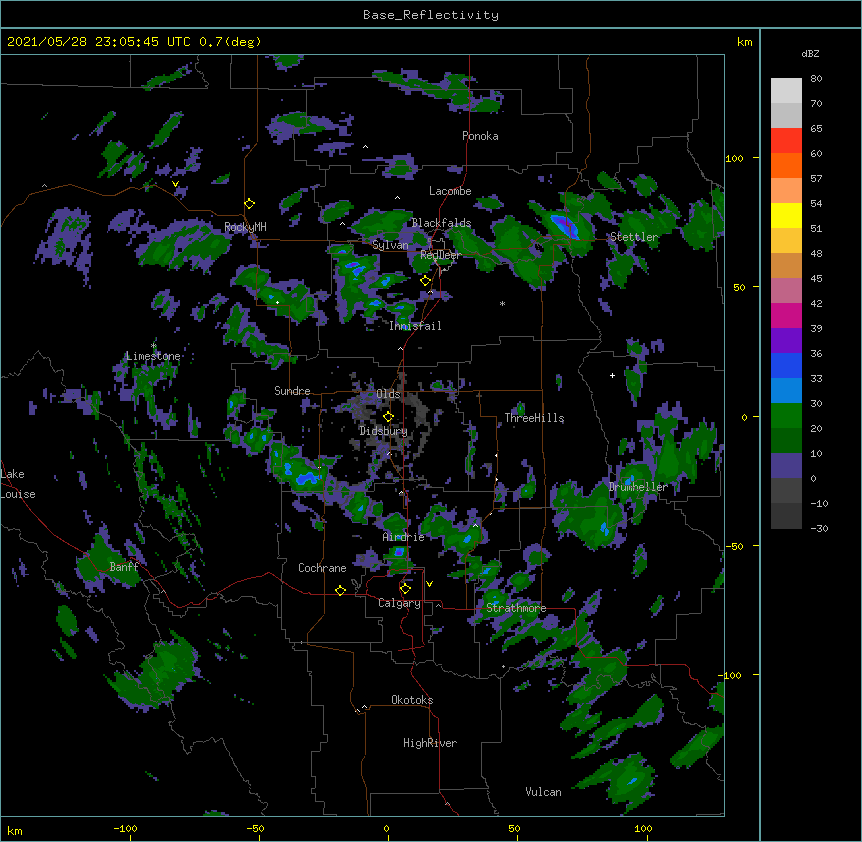Select the light gray 70-80 dBZ legend swatch

click(x=786, y=91)
